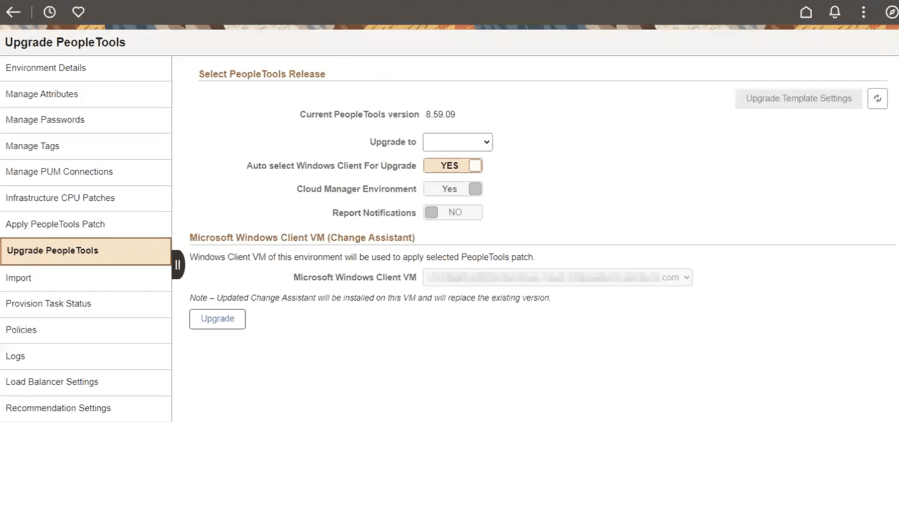Image resolution: width=920 pixels, height=517 pixels.
Task: Open Import in the sidebar
Action: point(86,278)
